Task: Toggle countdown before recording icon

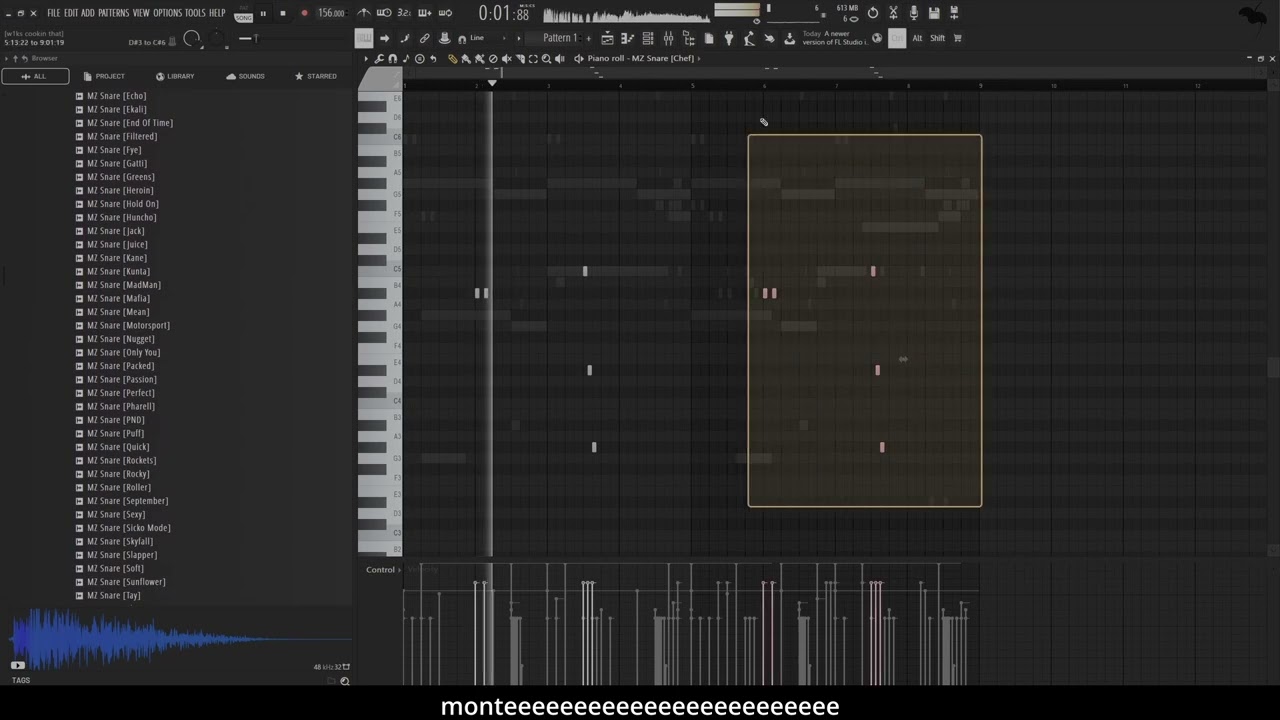Action: 404,13
